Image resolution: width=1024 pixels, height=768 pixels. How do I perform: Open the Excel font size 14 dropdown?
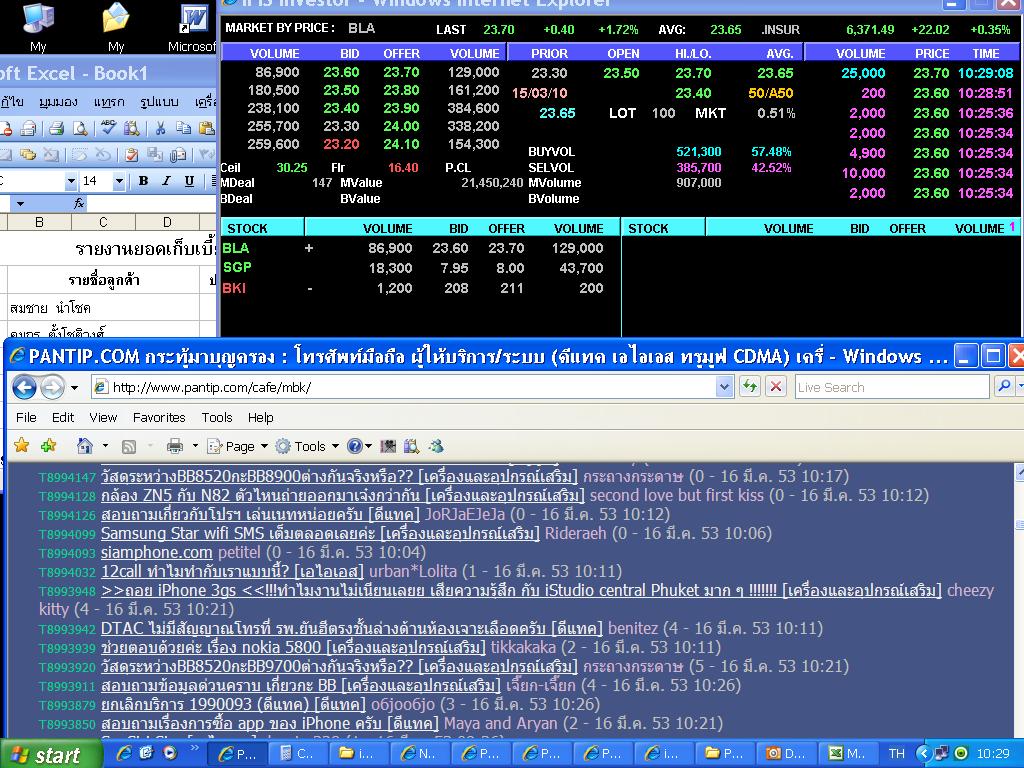119,181
